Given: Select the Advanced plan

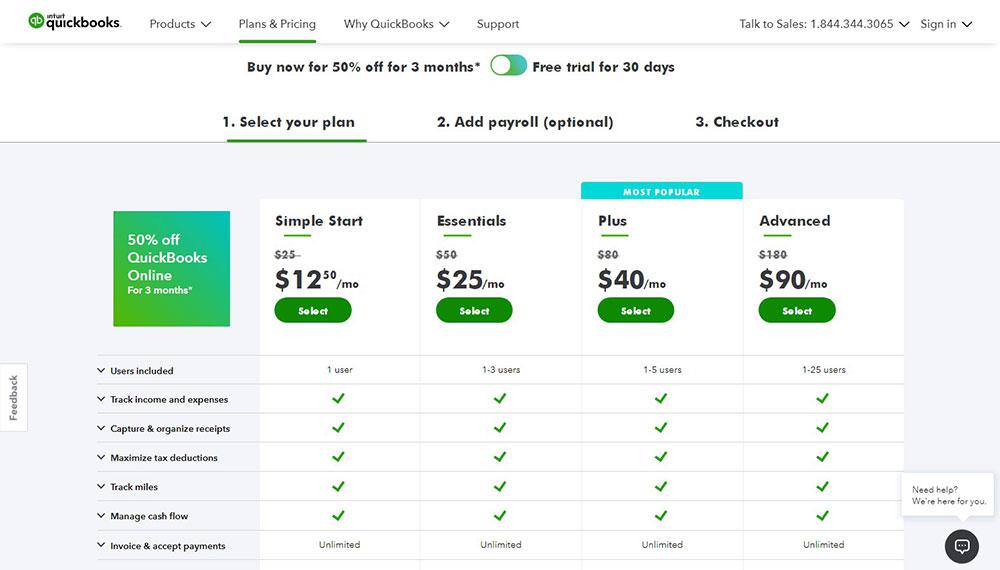Looking at the screenshot, I should tap(797, 311).
